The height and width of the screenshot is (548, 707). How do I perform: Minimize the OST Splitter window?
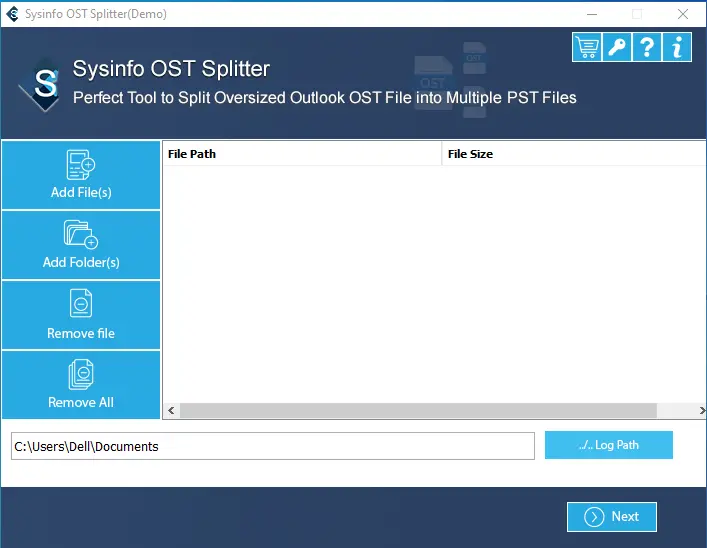(592, 14)
